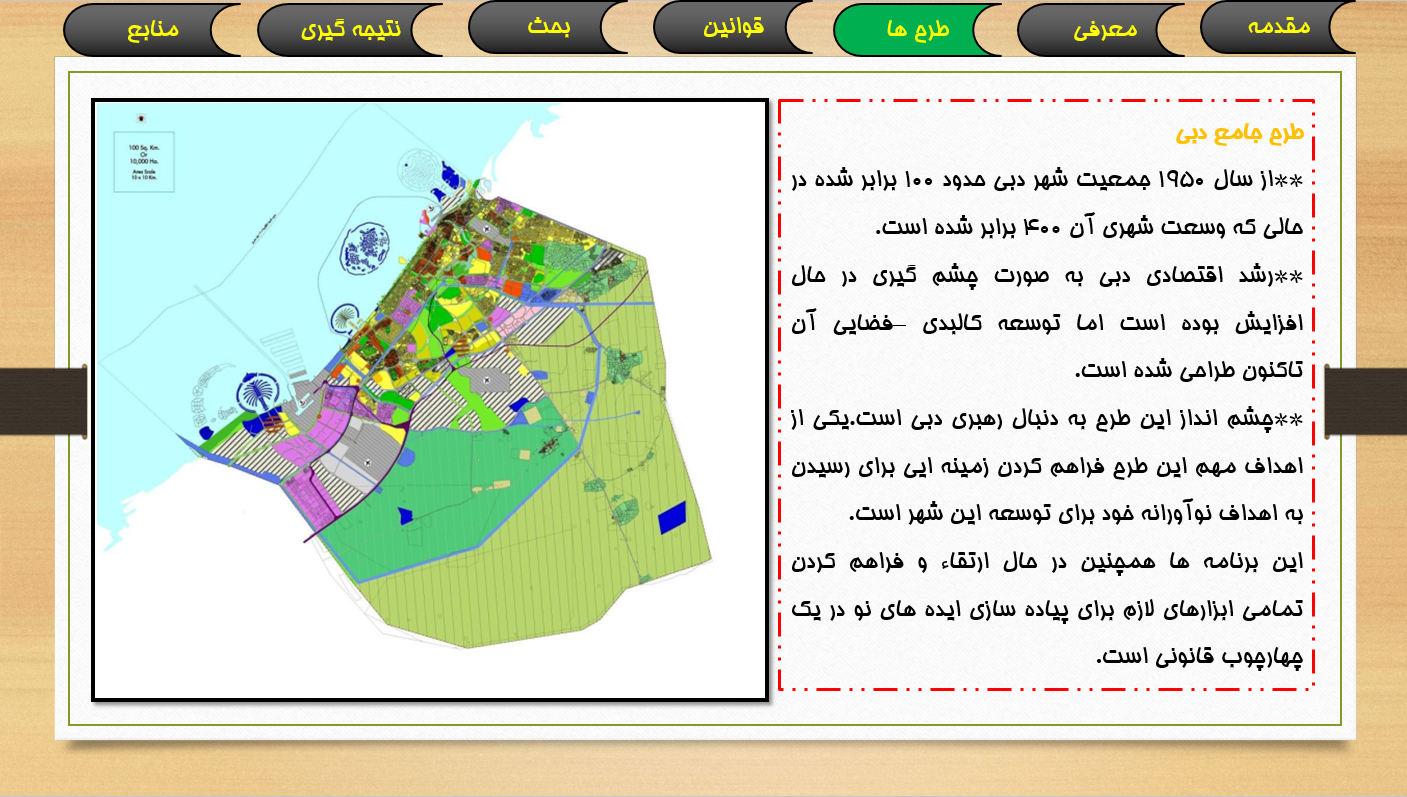This screenshot has height=797, width=1407.
Task: Click the line starting این برنامه ها همچنین
Action: click(x=1048, y=561)
